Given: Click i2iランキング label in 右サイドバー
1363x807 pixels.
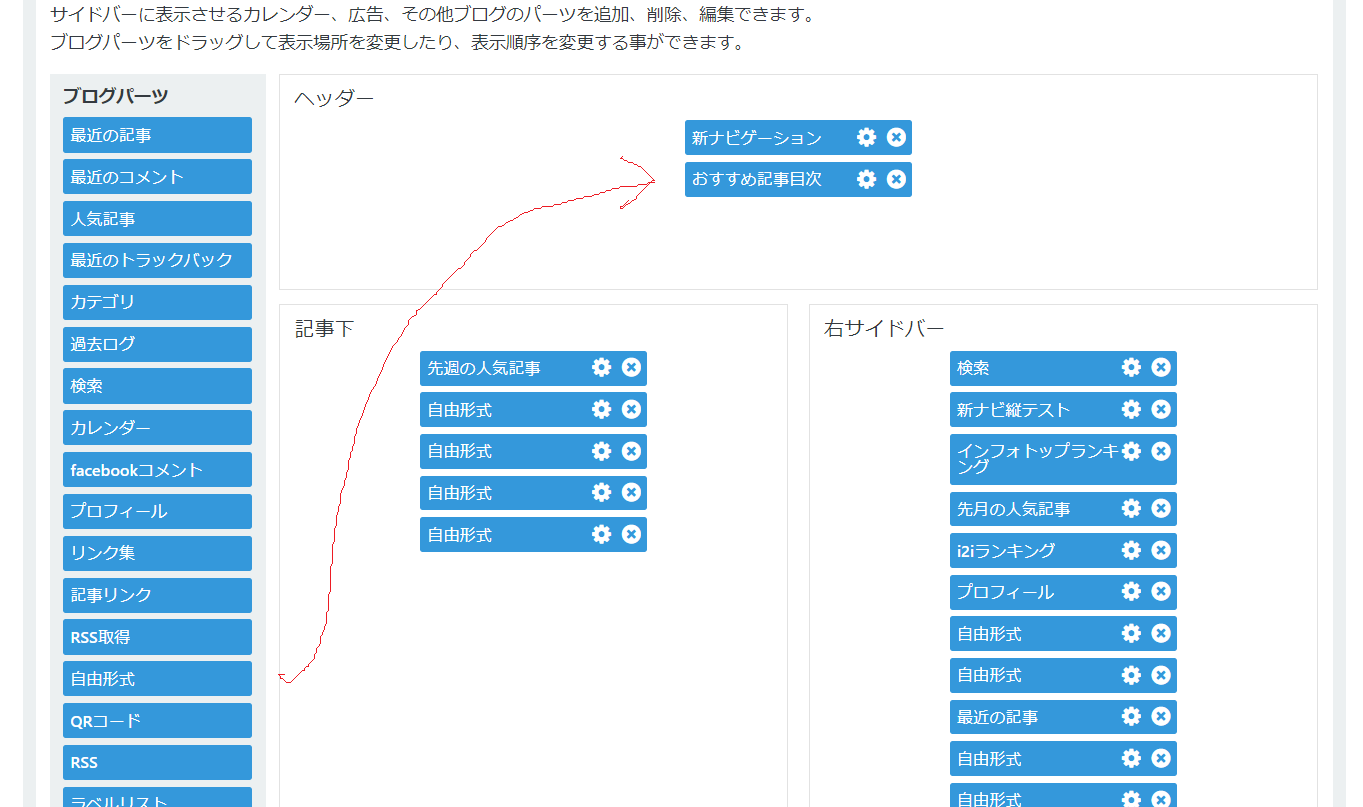Looking at the screenshot, I should 1005,551.
